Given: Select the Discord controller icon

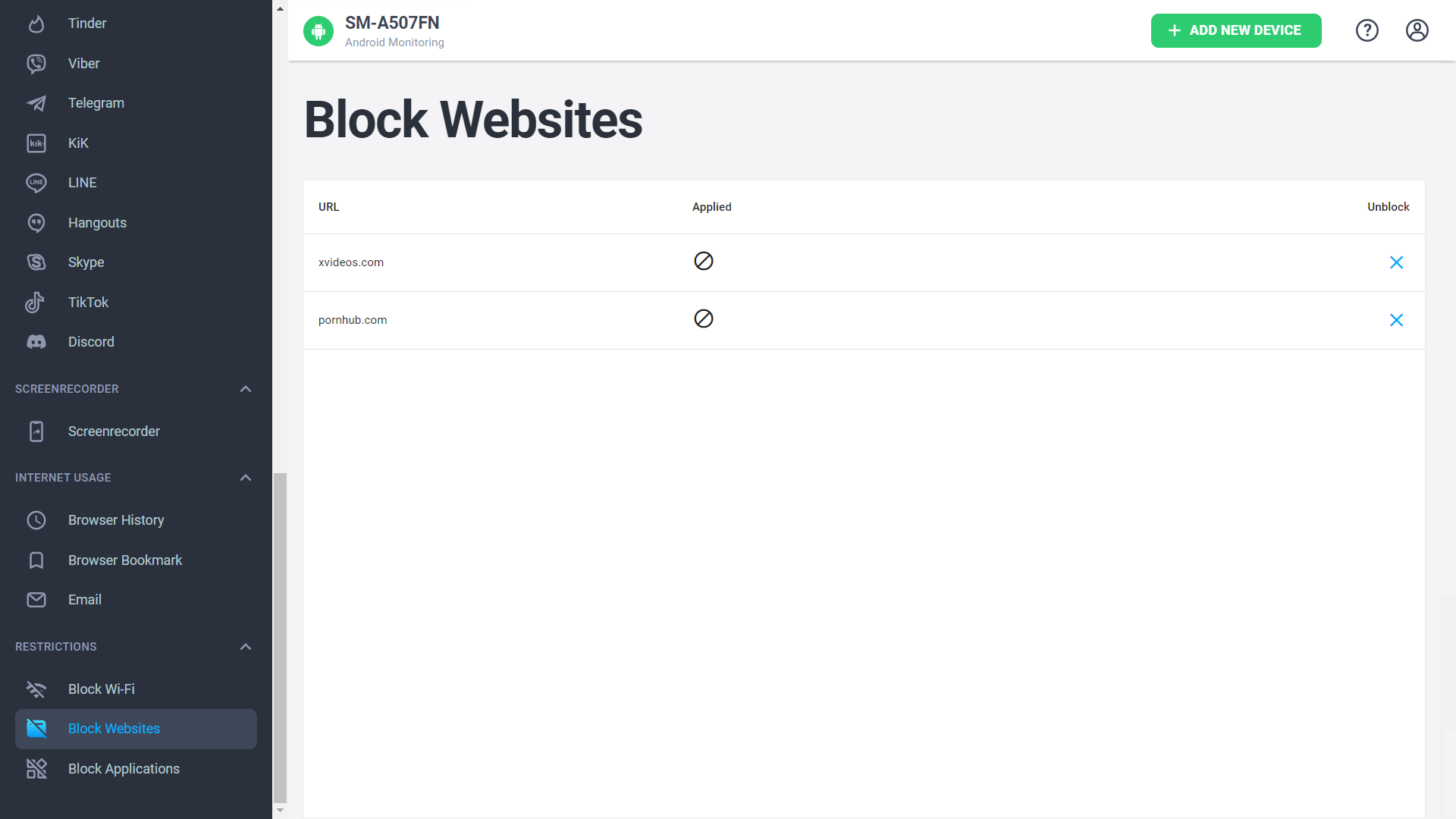Looking at the screenshot, I should coord(36,342).
